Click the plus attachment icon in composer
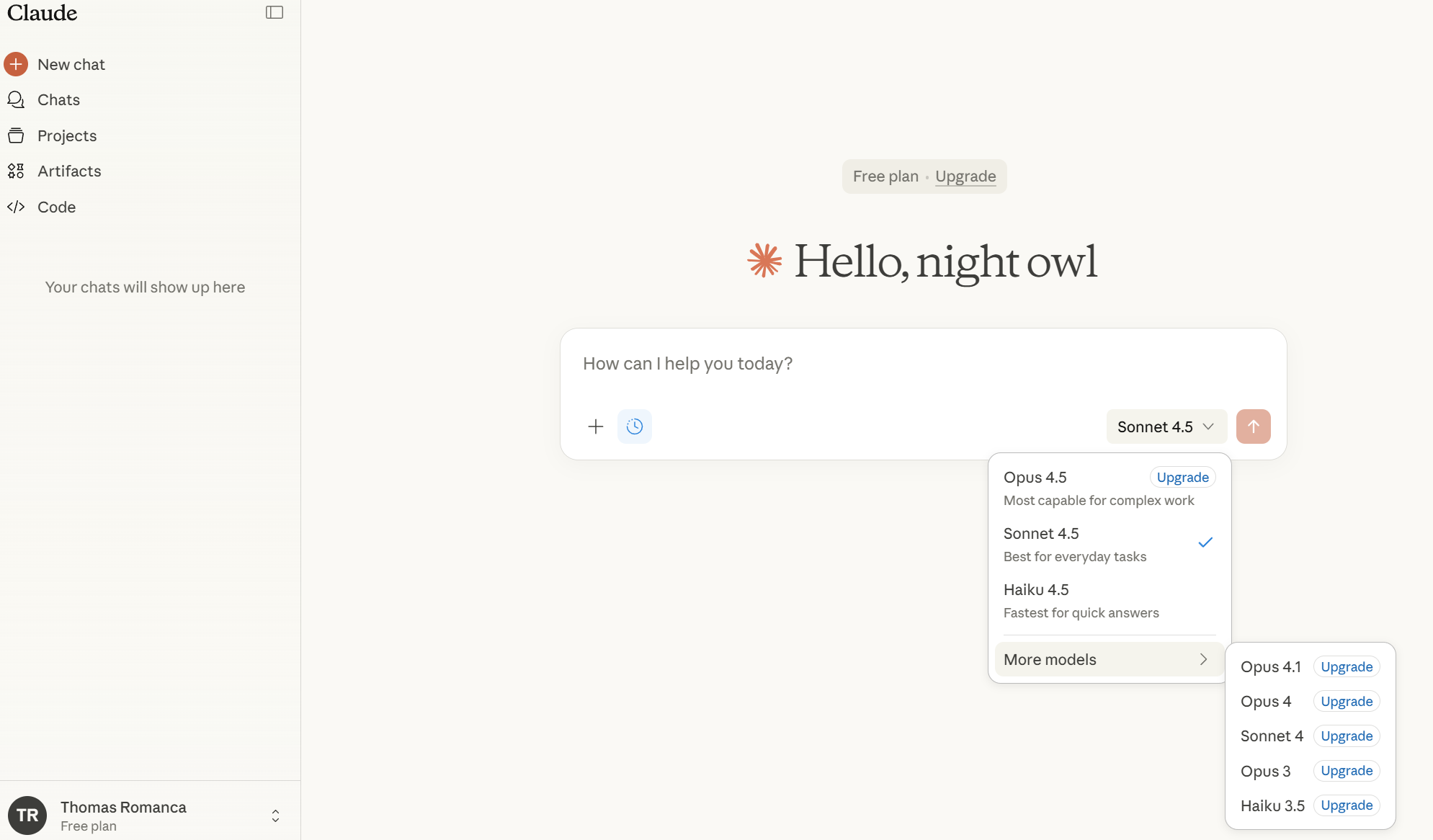Screen dimensions: 1433x840 [x=595, y=426]
